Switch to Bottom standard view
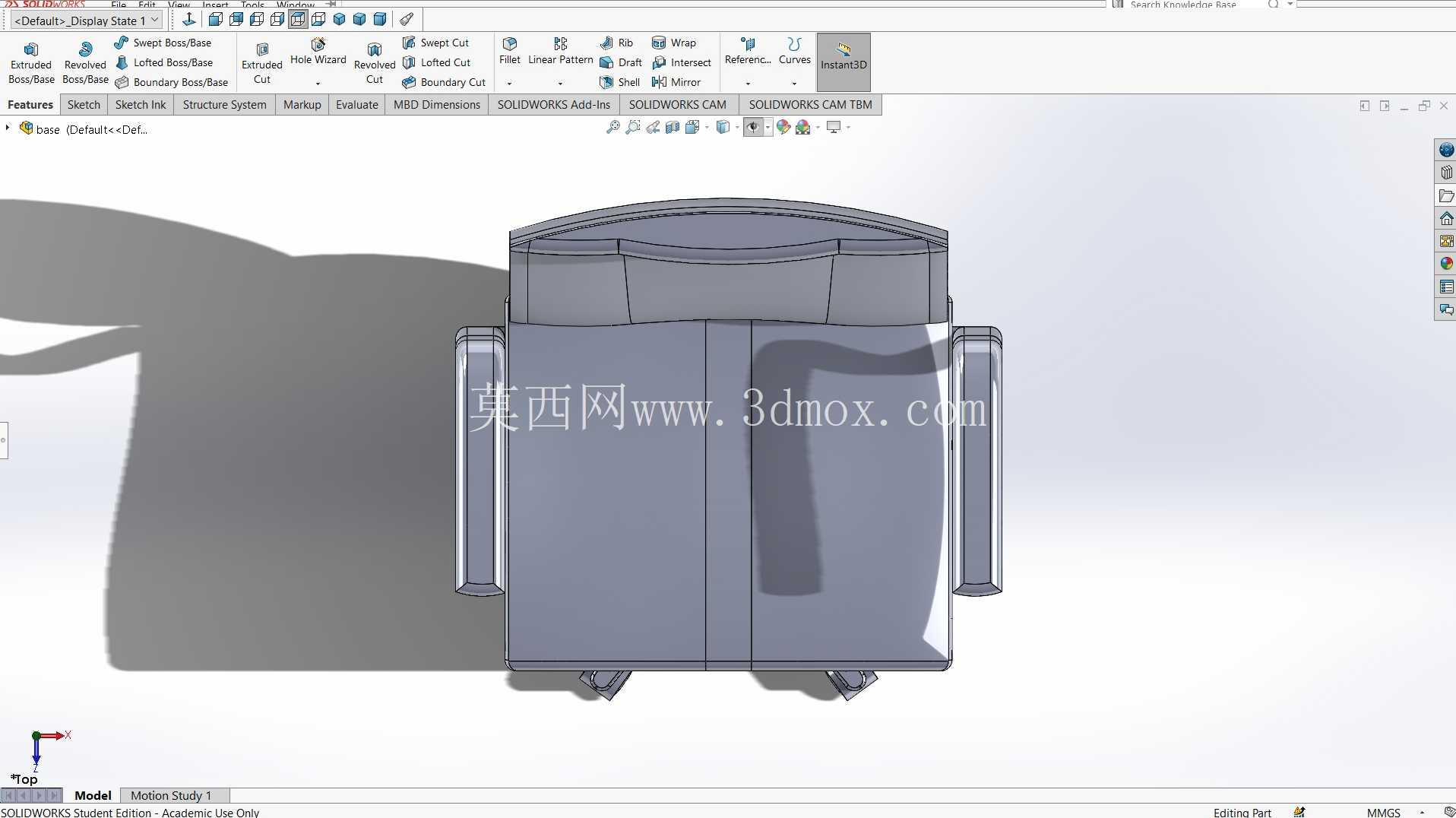Viewport: 1456px width, 818px height. pyautogui.click(x=318, y=19)
